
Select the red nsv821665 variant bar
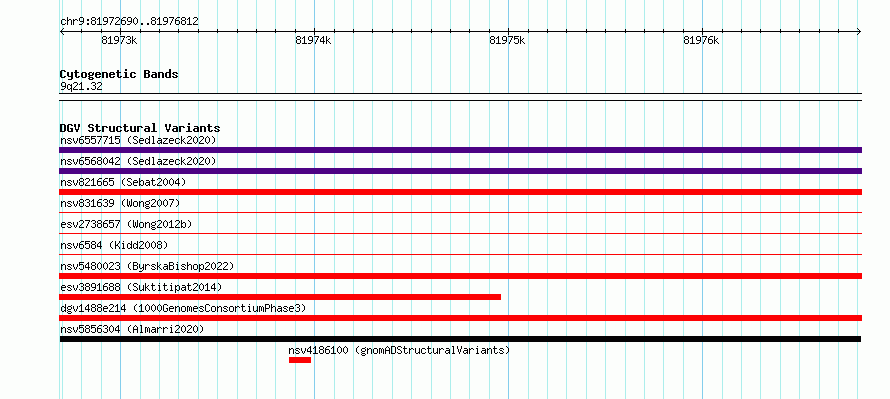pyautogui.click(x=460, y=192)
